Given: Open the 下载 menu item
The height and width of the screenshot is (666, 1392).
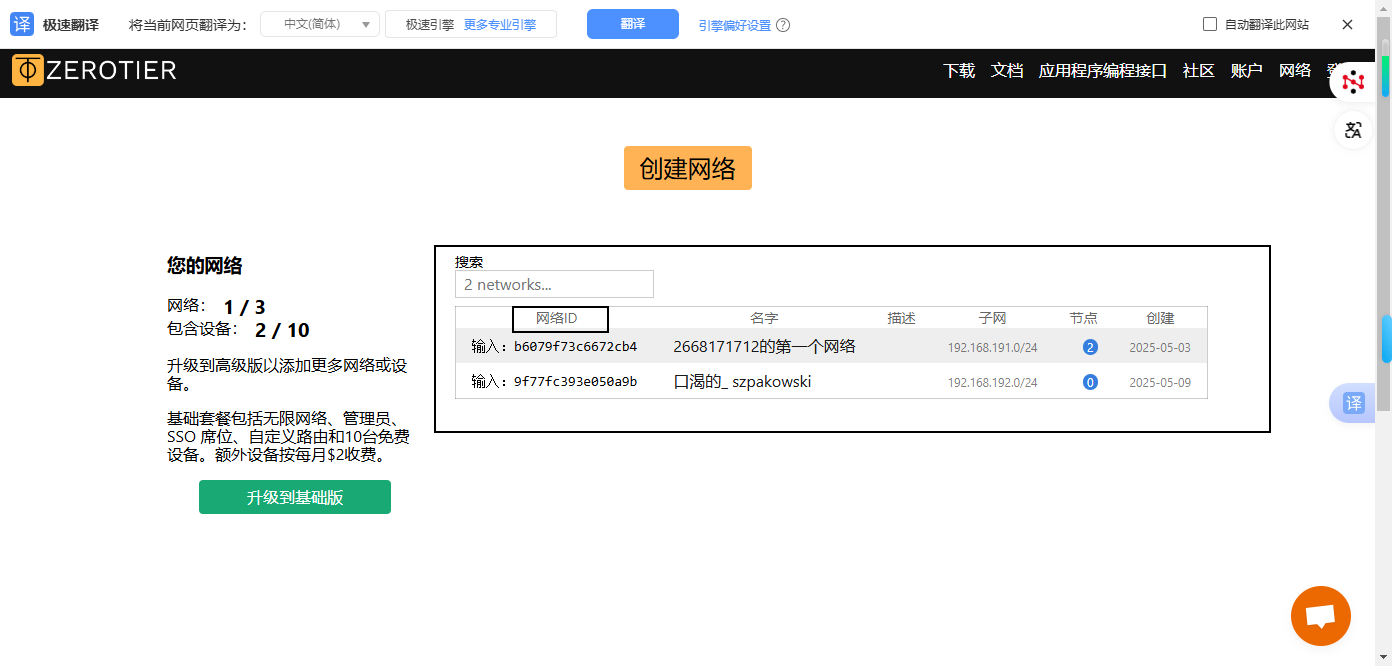Looking at the screenshot, I should click(959, 71).
